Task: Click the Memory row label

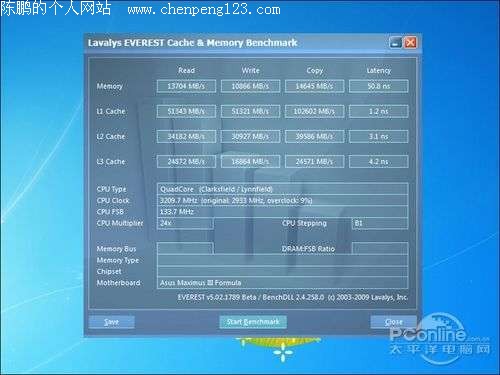Action: [x=110, y=86]
